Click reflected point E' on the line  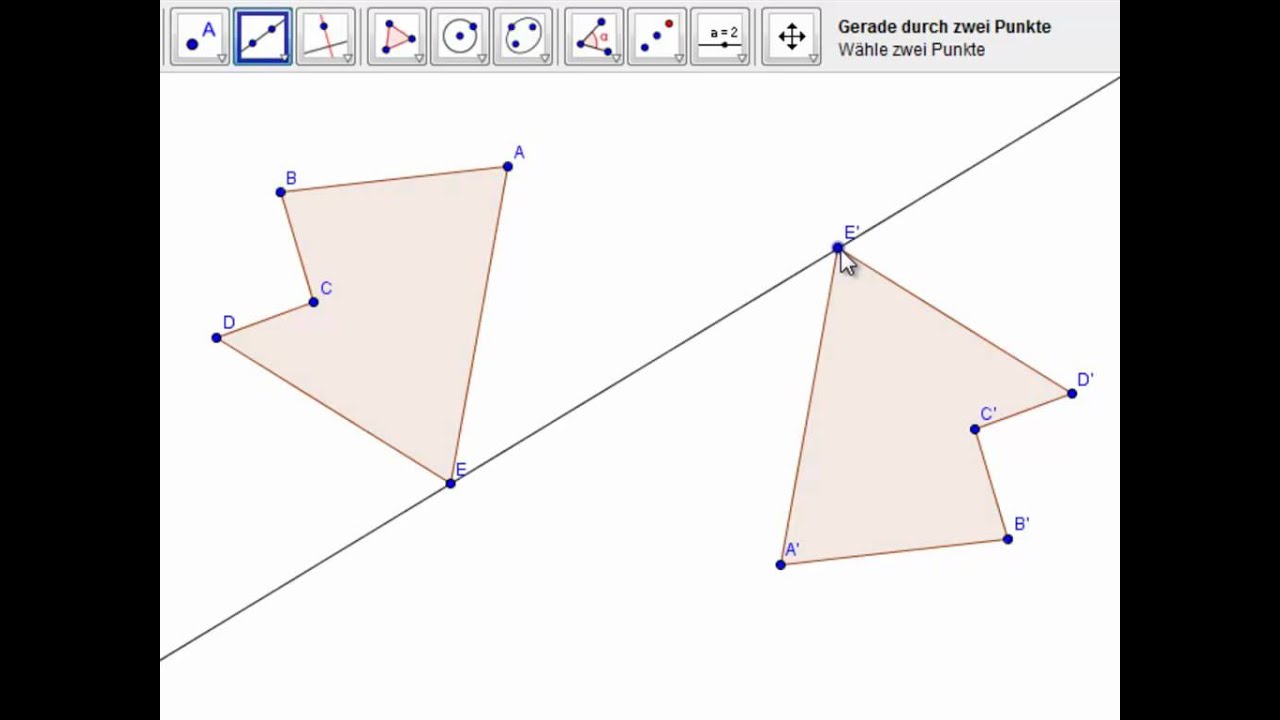coord(838,248)
